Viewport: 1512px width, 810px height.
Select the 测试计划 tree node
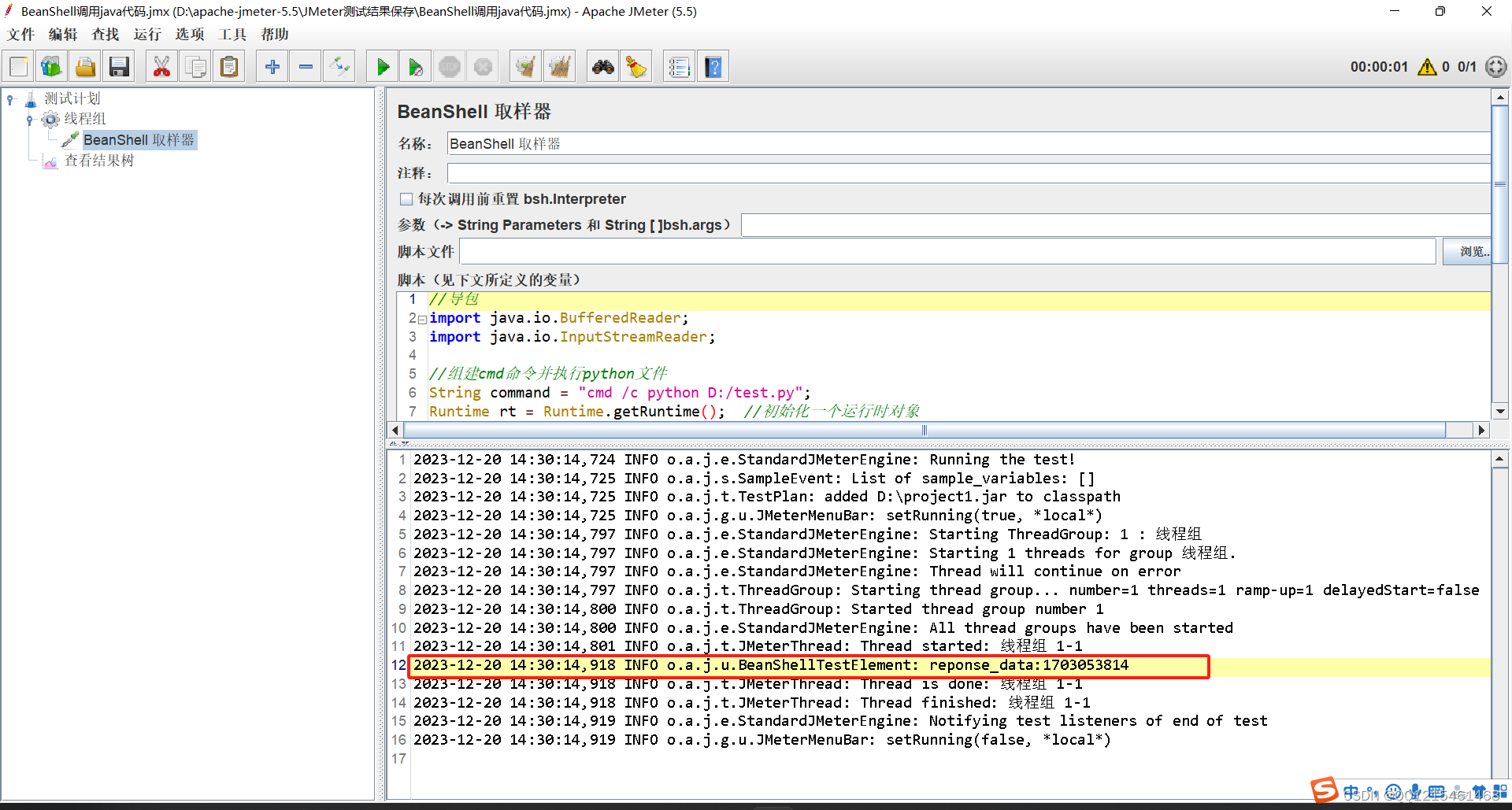coord(72,98)
